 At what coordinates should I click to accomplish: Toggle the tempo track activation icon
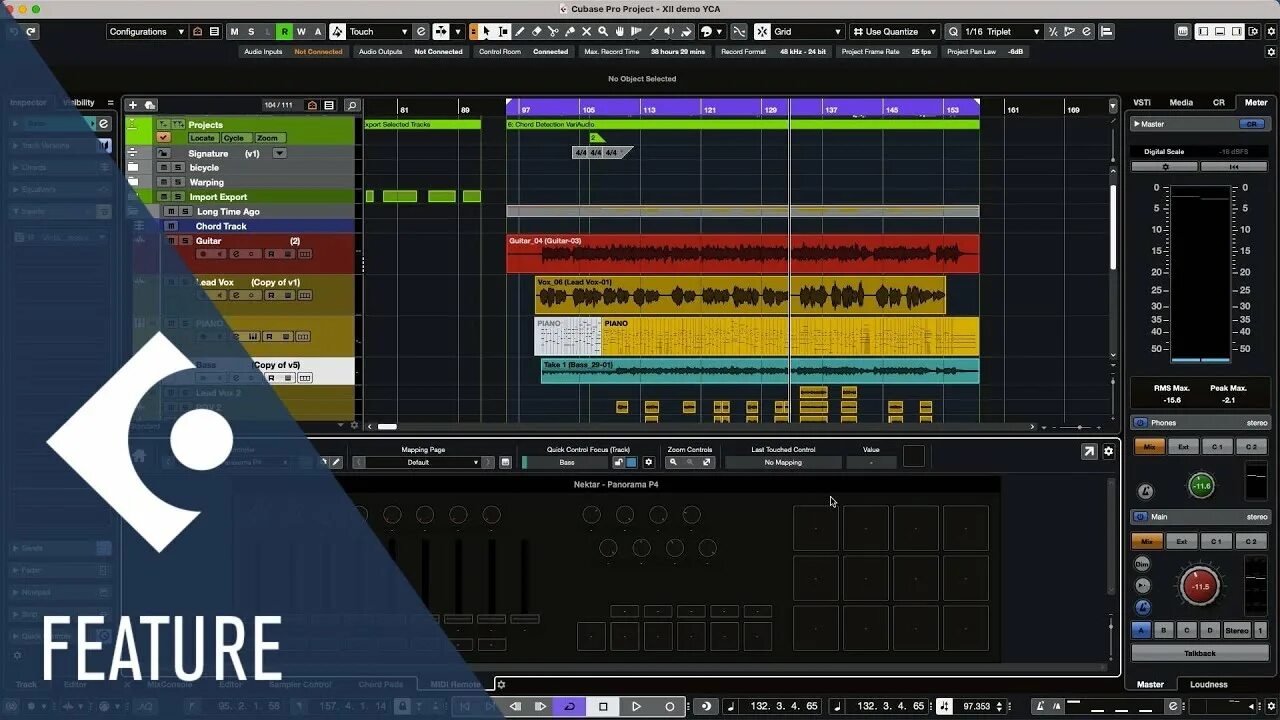[x=944, y=706]
